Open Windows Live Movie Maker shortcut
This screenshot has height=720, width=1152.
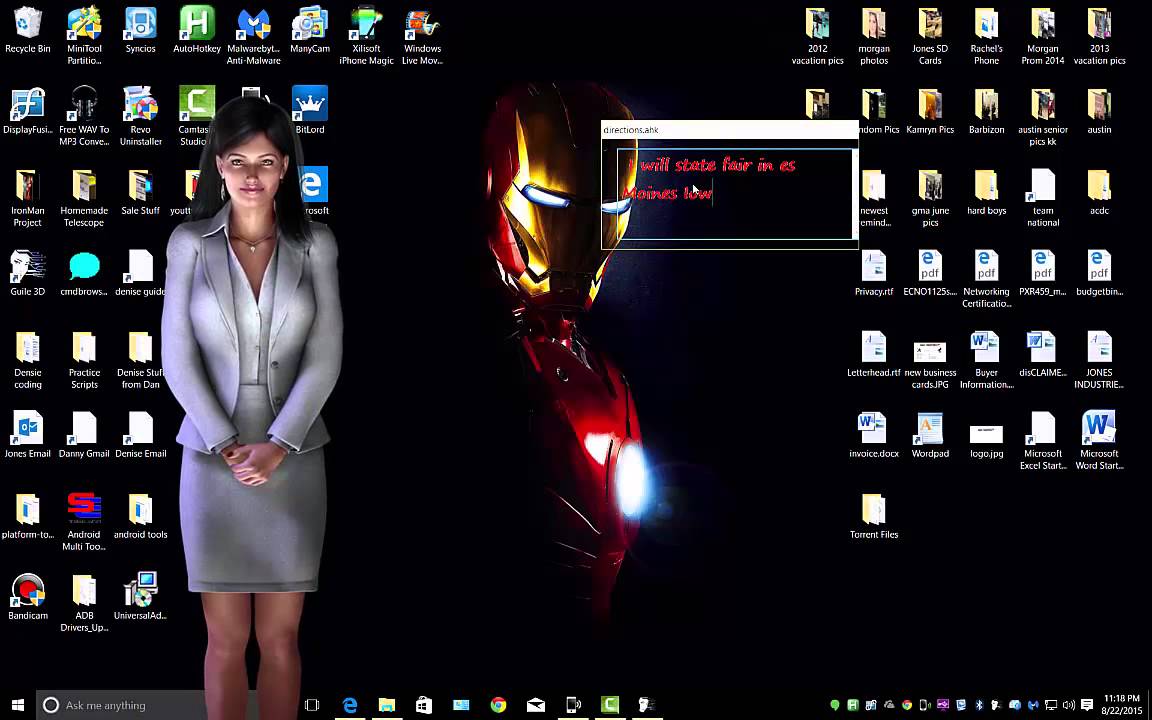pyautogui.click(x=422, y=35)
